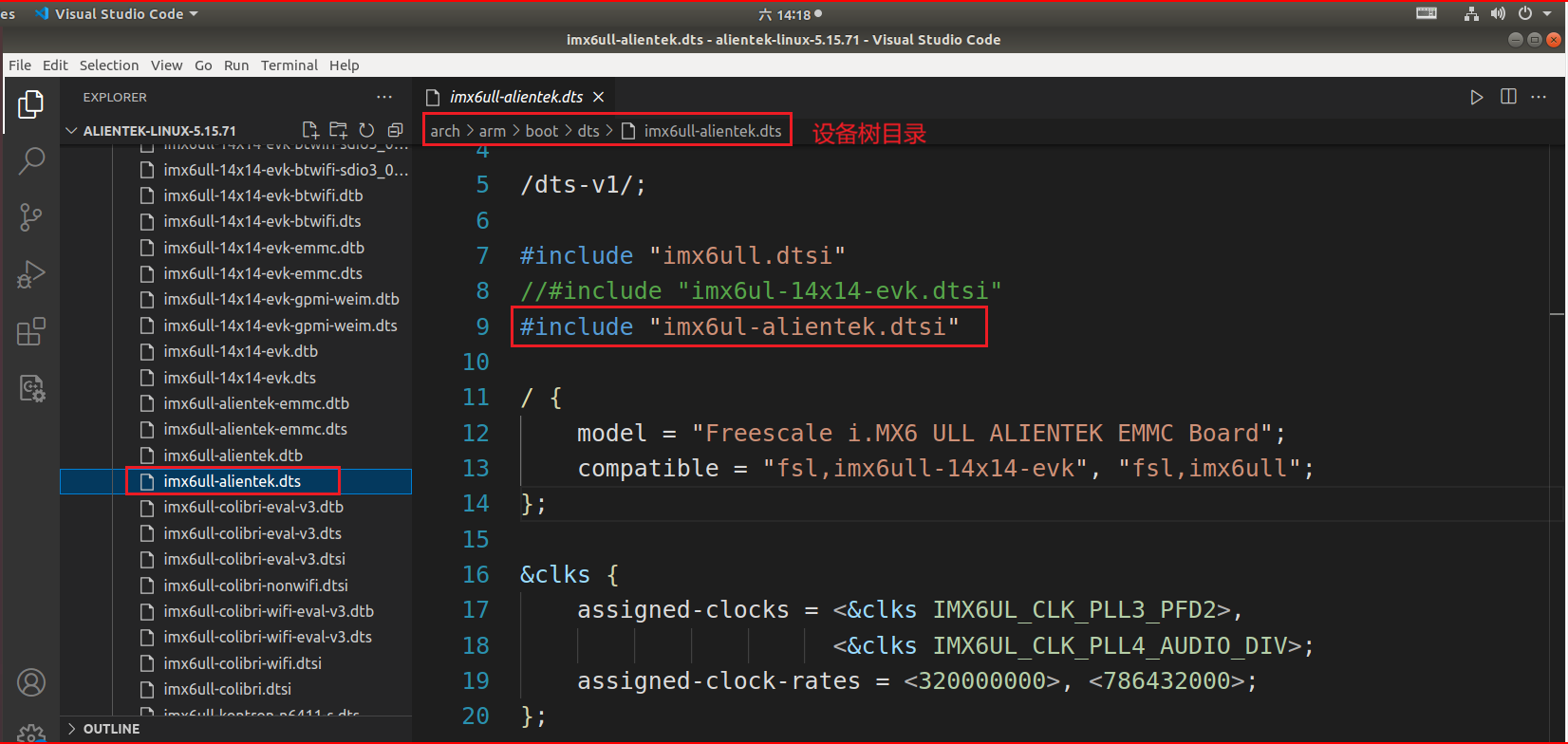Collapse the ALIENTEK-LINUX-5.15.71 folder section
The width and height of the screenshot is (1568, 744).
click(x=159, y=130)
